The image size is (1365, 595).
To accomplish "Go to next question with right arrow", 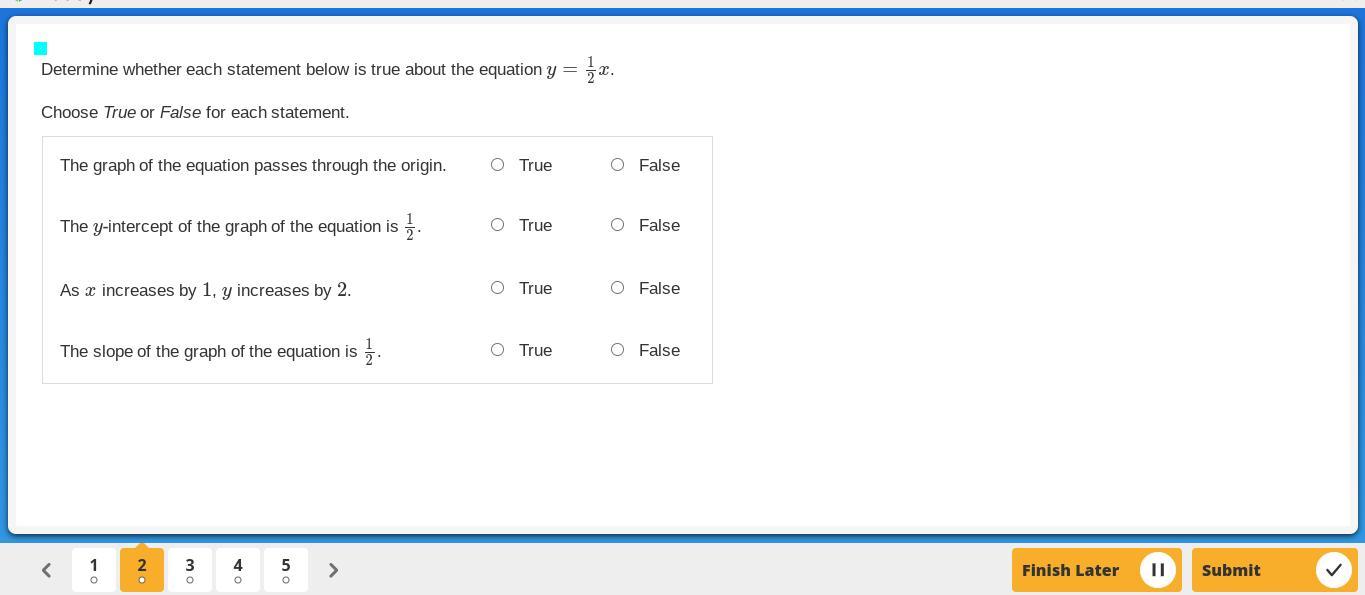I will click(x=334, y=570).
